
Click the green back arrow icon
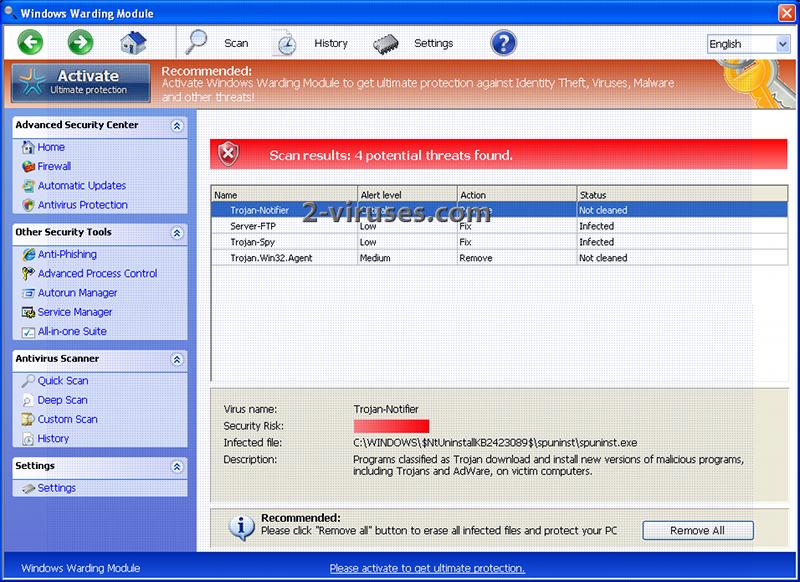(30, 42)
